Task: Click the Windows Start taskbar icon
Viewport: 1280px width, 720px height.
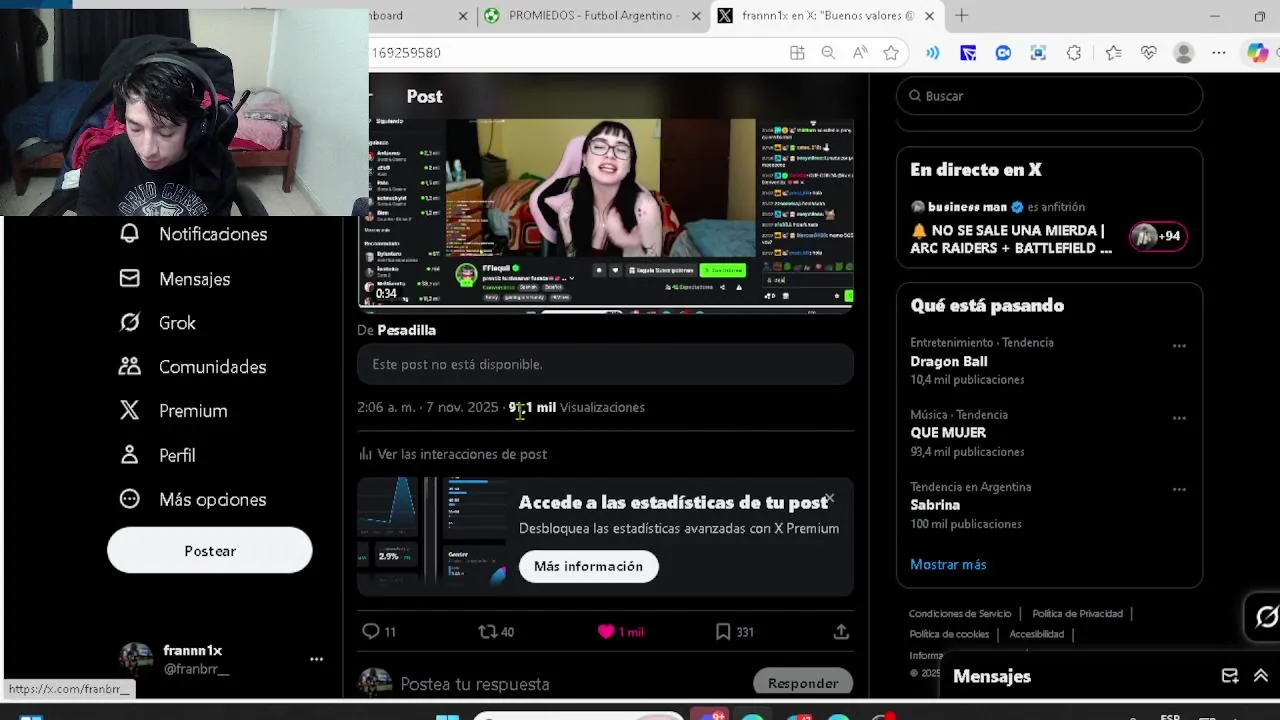Action: [447, 716]
